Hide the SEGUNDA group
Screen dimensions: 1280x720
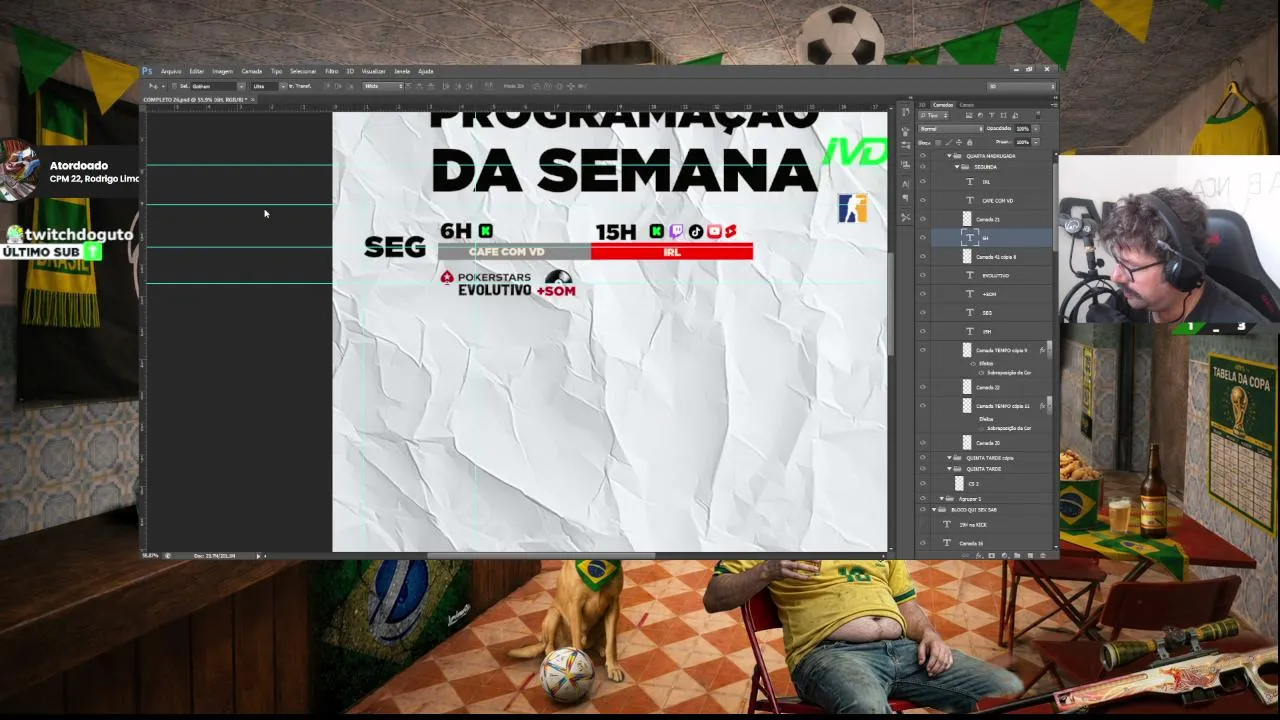coord(923,167)
